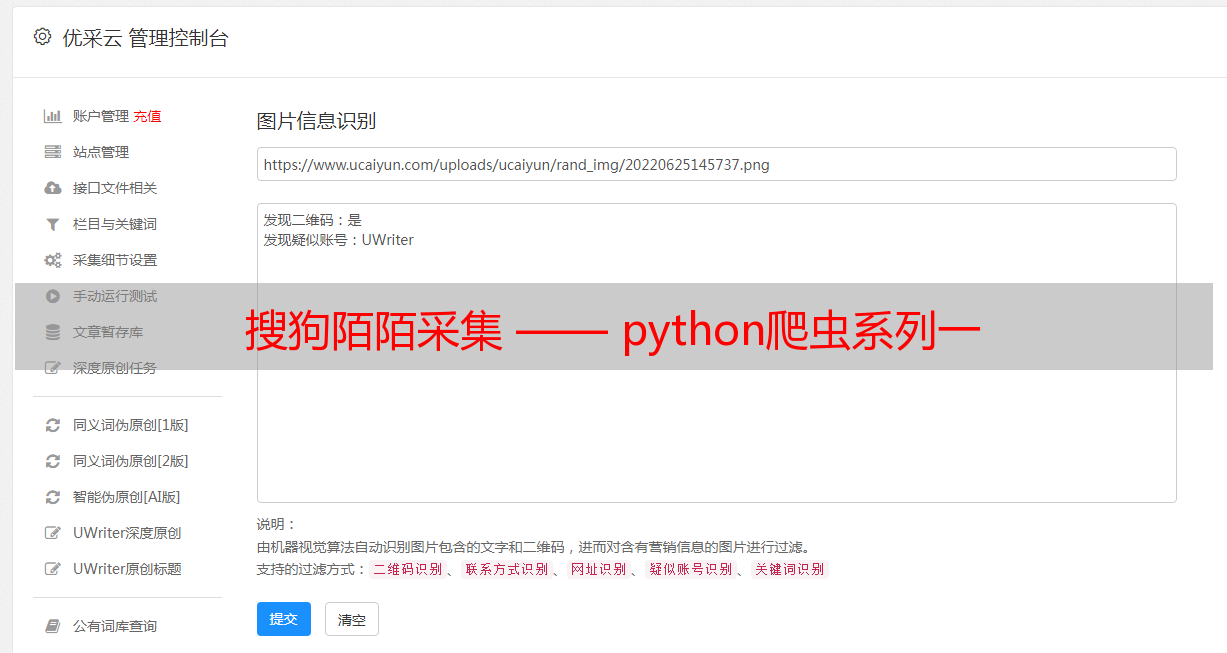Image resolution: width=1227 pixels, height=653 pixels.
Task: Click the cloud upload icon for 接口文件相关
Action: click(x=53, y=188)
